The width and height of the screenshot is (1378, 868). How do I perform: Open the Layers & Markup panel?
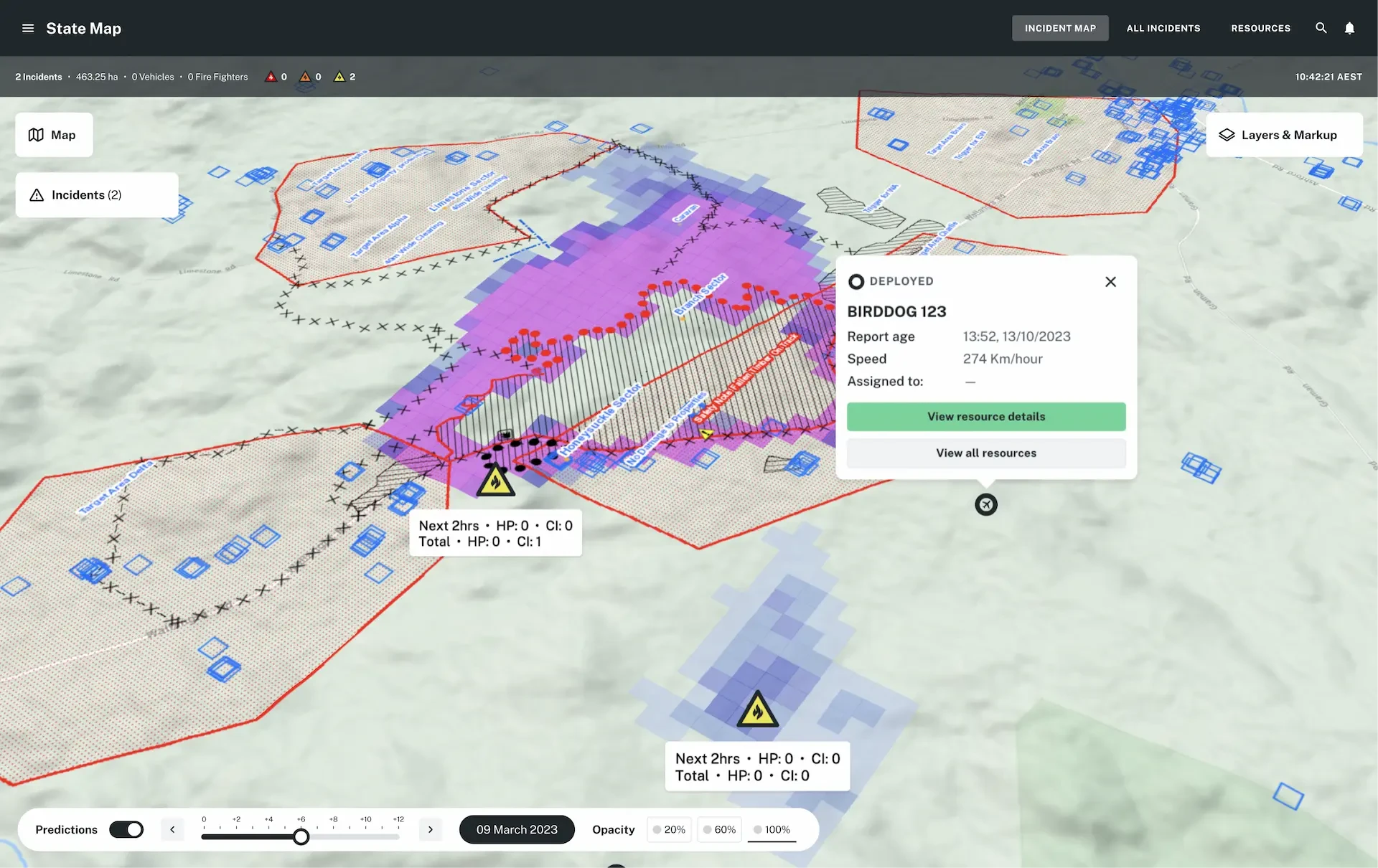pyautogui.click(x=1283, y=135)
